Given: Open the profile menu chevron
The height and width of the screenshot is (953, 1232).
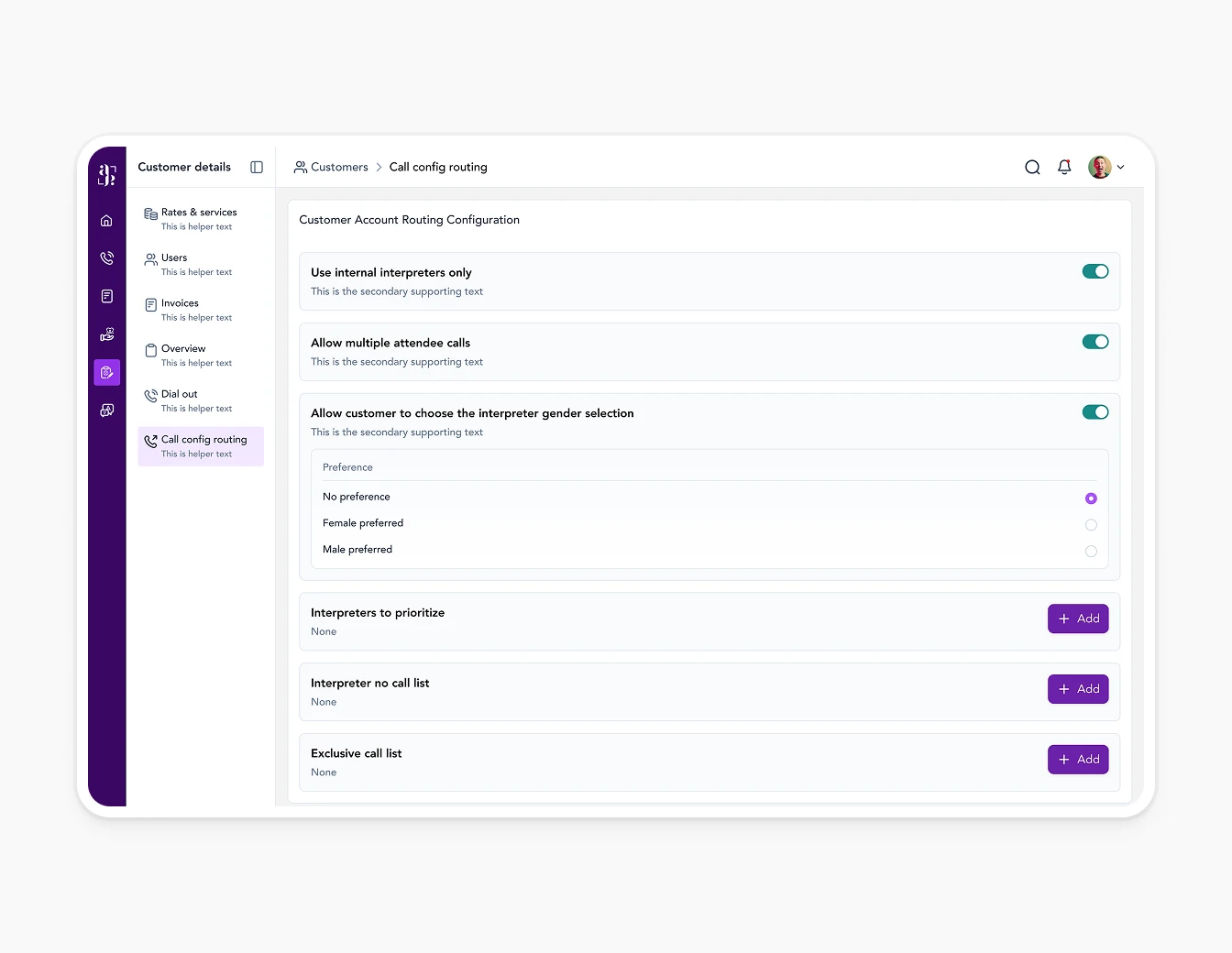Looking at the screenshot, I should [1121, 167].
